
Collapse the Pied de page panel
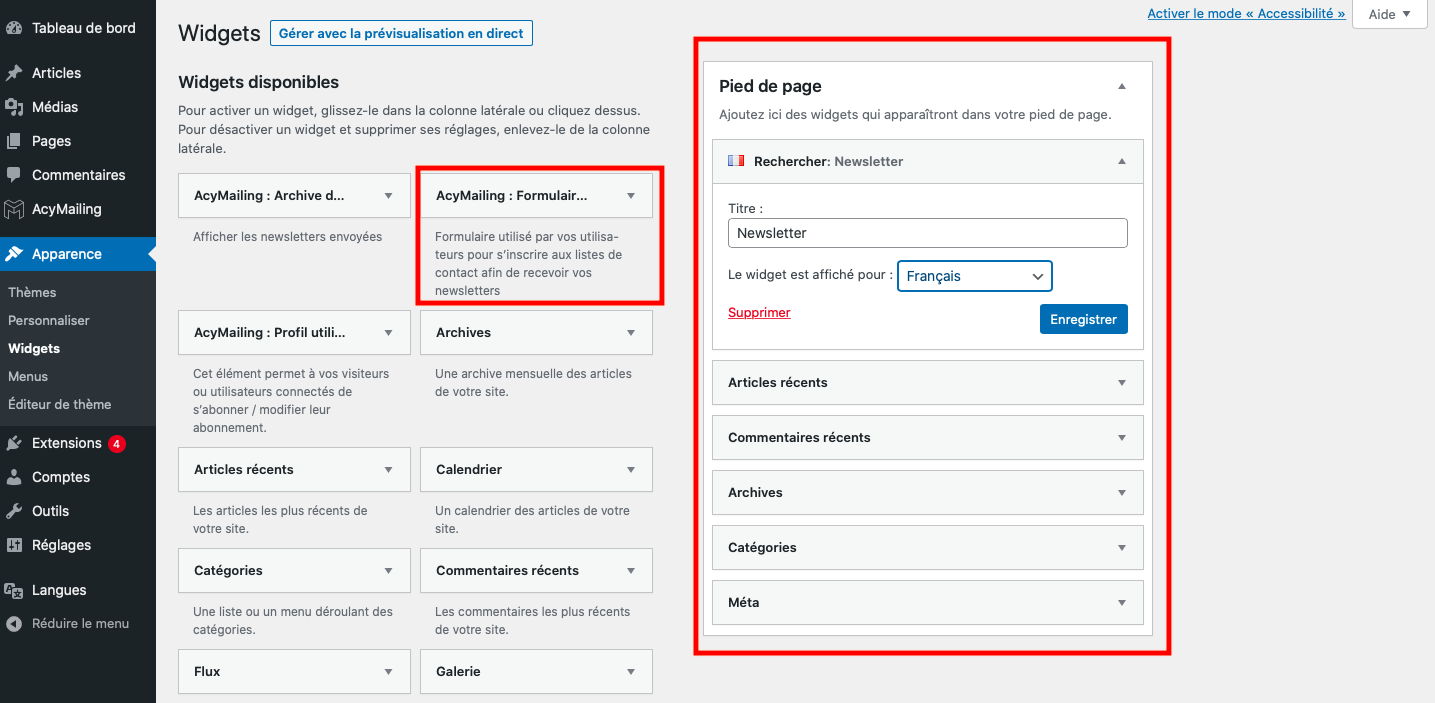point(1122,87)
